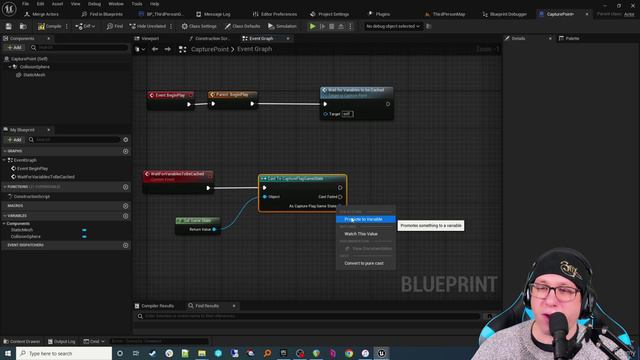This screenshot has height=360, width=640.
Task: Click the Components search field
Action: point(80,47)
